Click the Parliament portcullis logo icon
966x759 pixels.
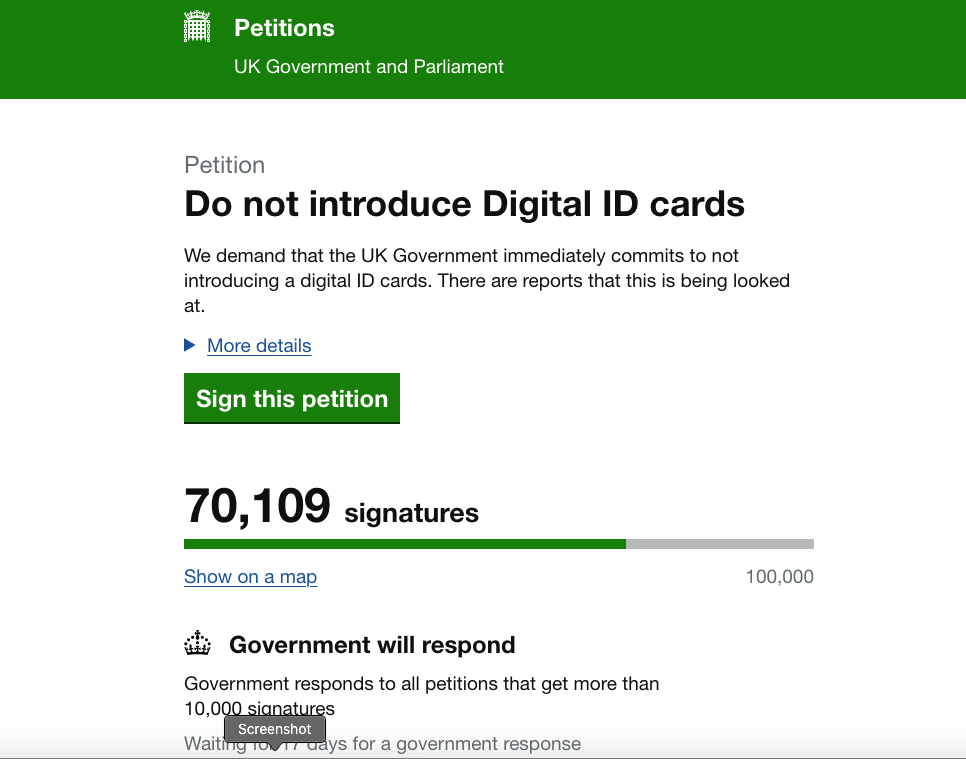tap(197, 27)
